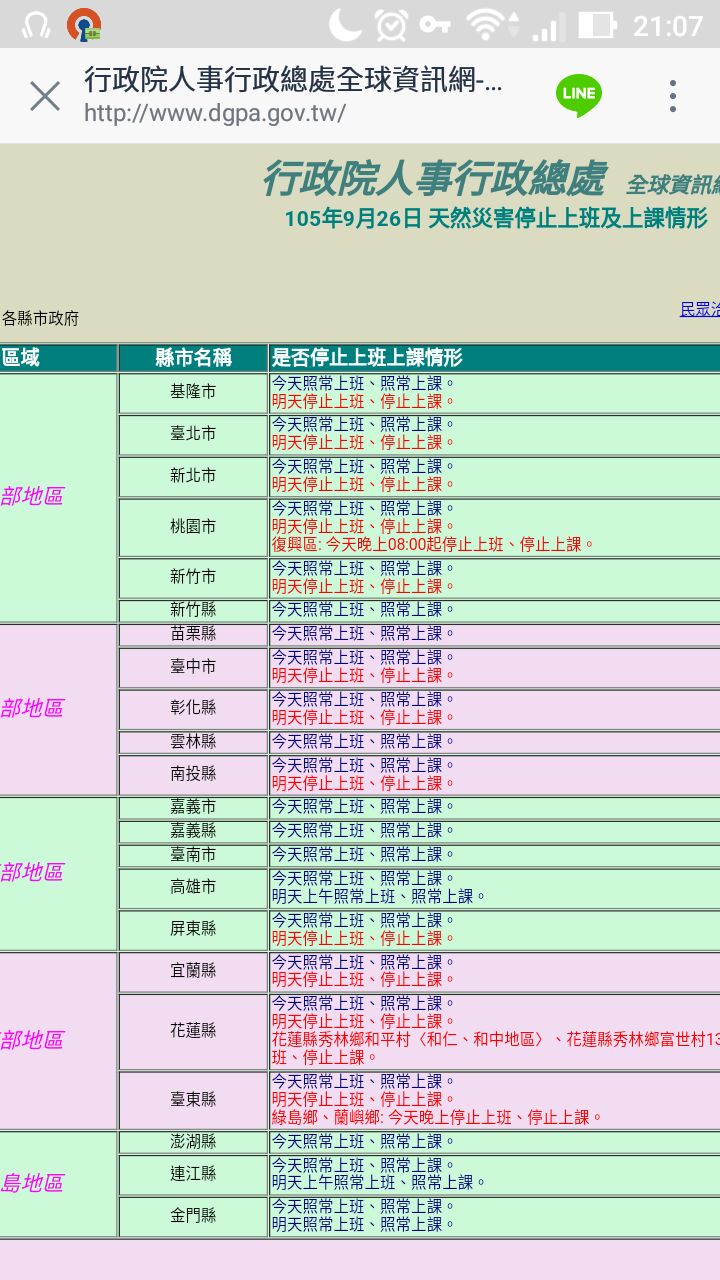Select the 南投縣 cell
The image size is (720, 1280).
[x=193, y=775]
